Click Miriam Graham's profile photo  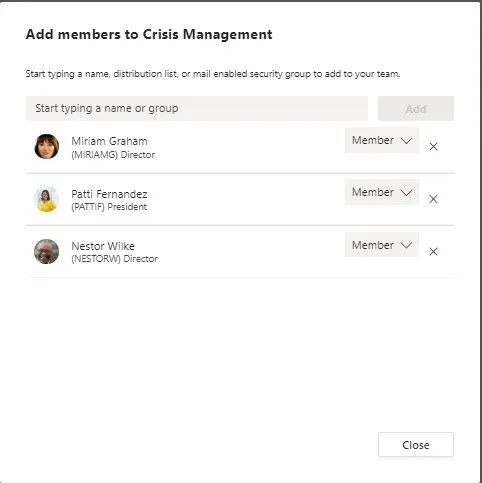tap(47, 146)
